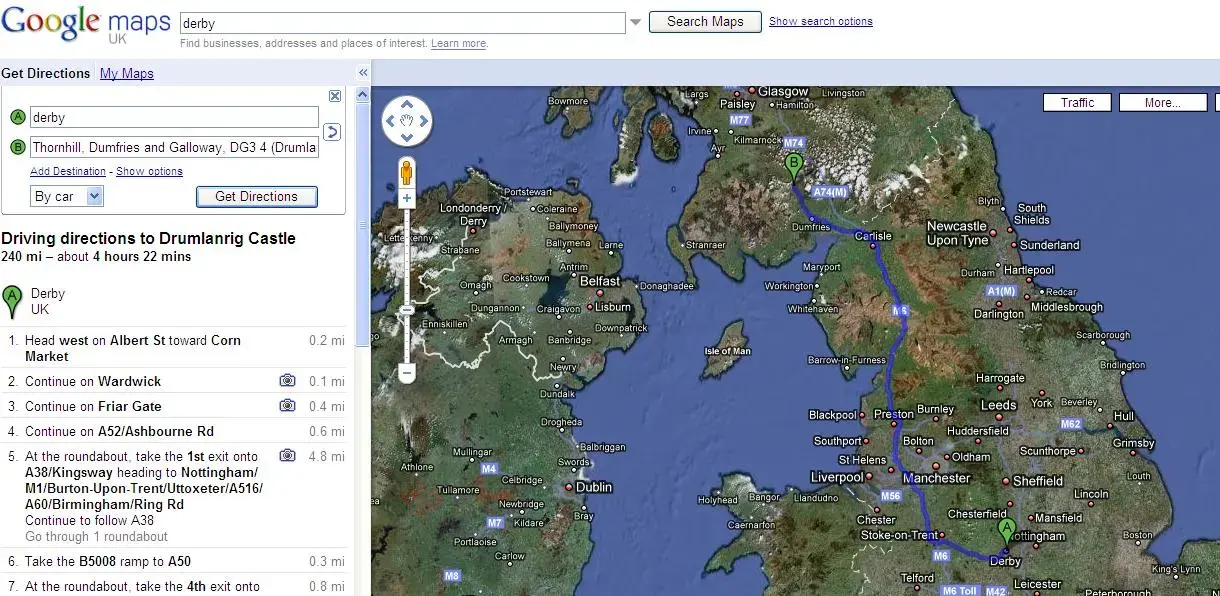
Task: Select step 7 'At the roundabout, take the 4th exit'
Action: point(176,586)
